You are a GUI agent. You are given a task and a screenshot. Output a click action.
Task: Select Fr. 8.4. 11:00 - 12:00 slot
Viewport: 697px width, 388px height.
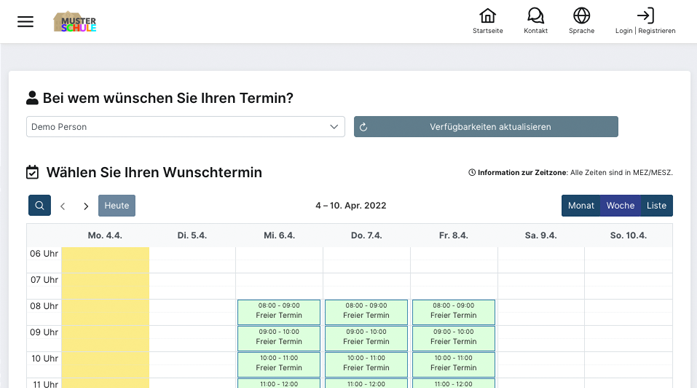click(453, 383)
